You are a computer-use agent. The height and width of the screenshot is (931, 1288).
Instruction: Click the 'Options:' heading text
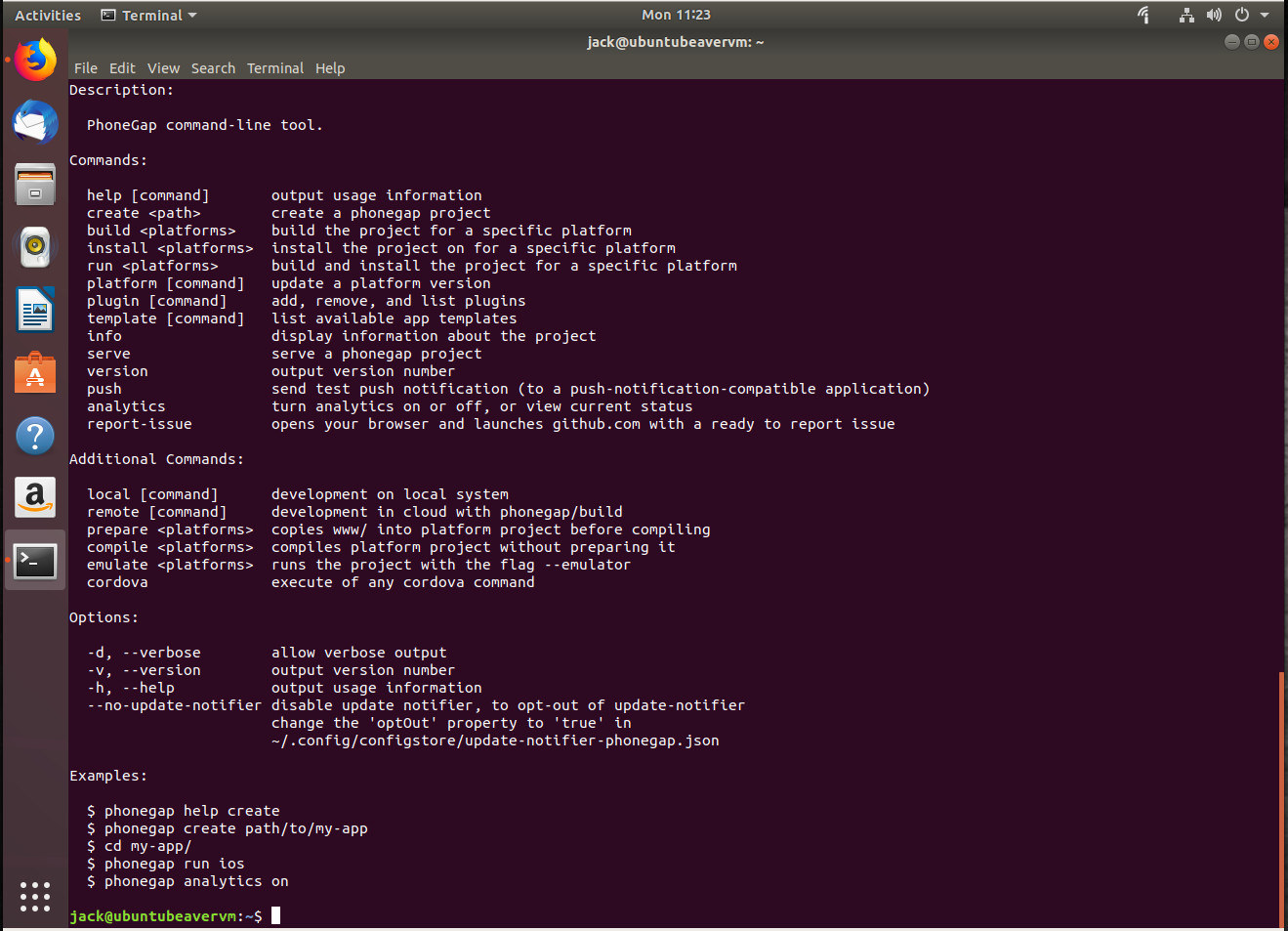point(104,617)
